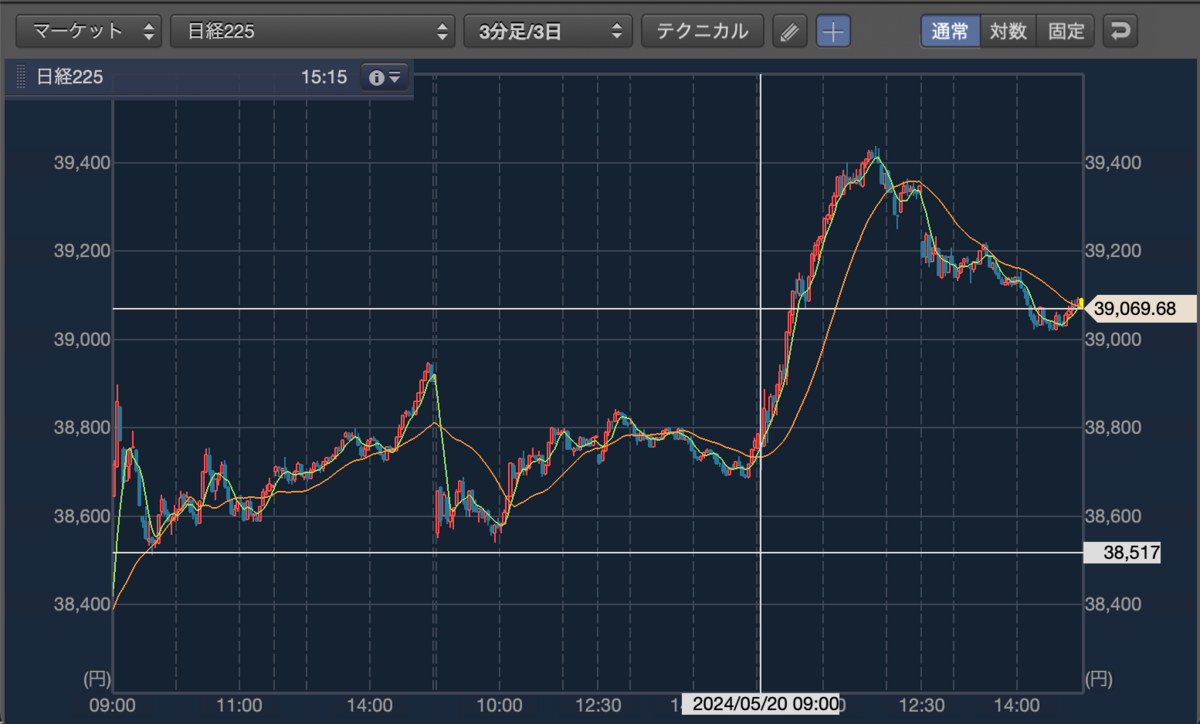Click the yellow current price marker on right axis

(1081, 302)
